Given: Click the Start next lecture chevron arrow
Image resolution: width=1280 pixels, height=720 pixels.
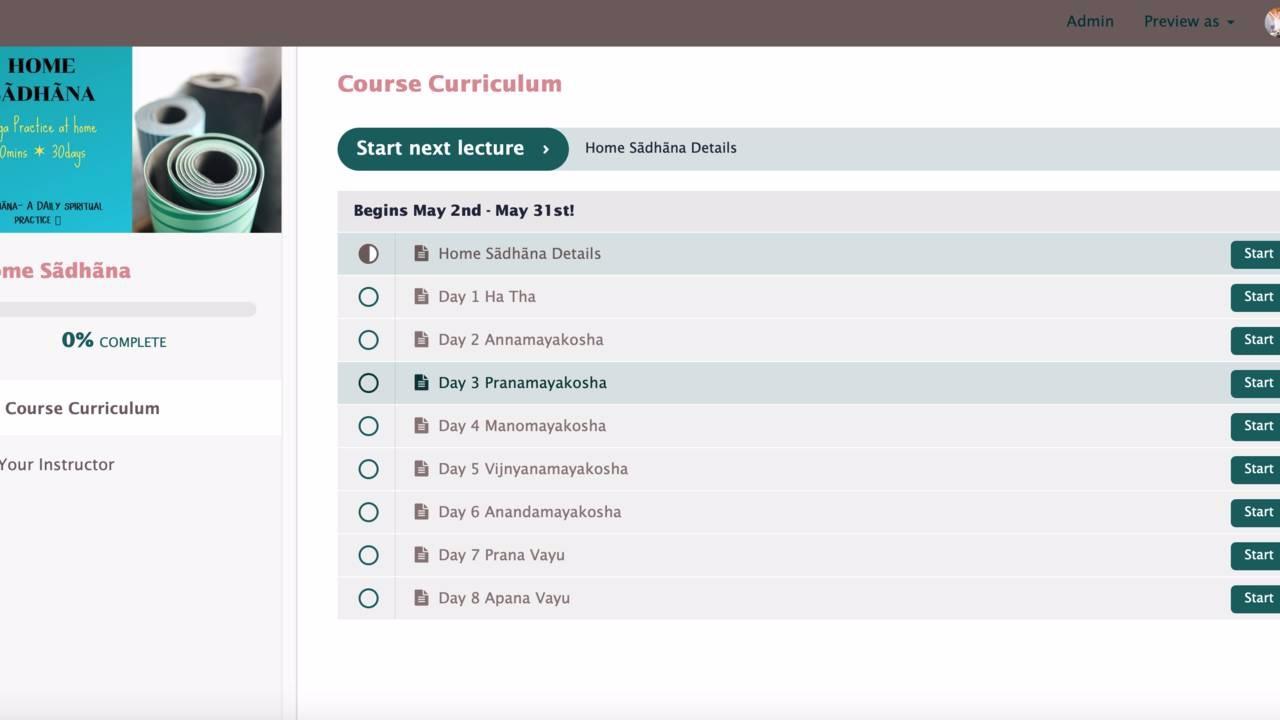Looking at the screenshot, I should [x=545, y=149].
